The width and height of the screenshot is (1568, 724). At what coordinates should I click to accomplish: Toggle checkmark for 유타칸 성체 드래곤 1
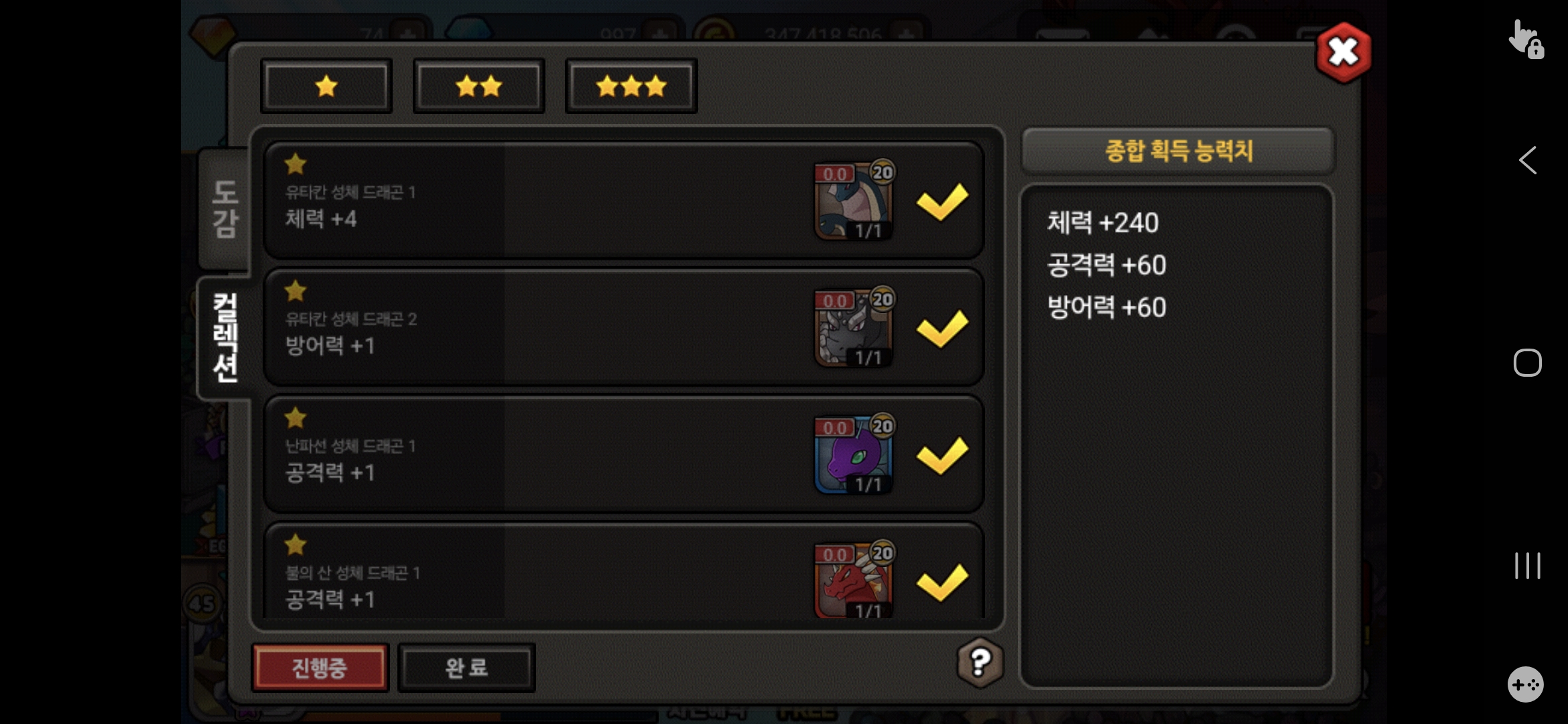click(942, 202)
